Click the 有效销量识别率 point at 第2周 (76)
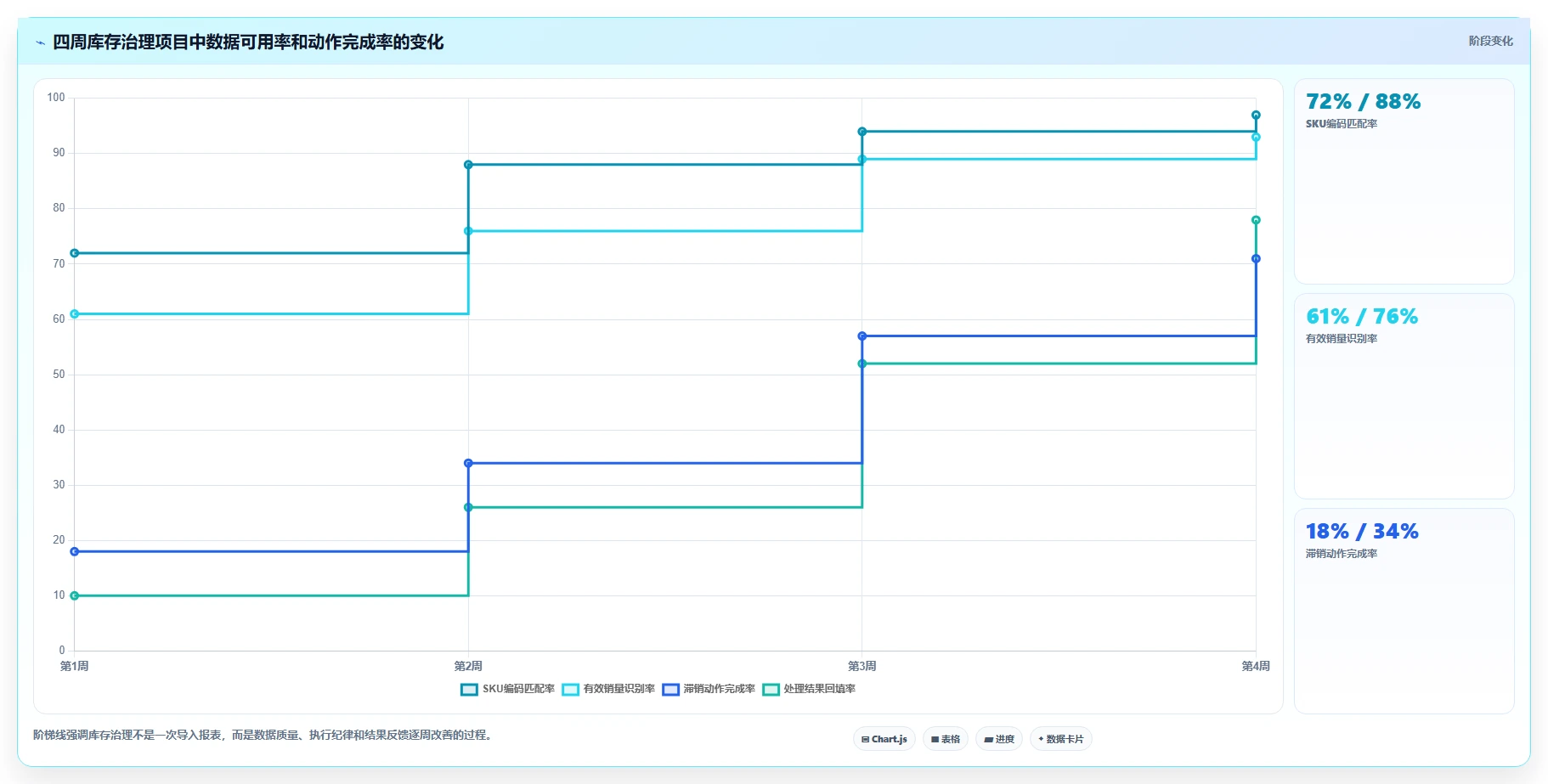The height and width of the screenshot is (784, 1548). (468, 231)
